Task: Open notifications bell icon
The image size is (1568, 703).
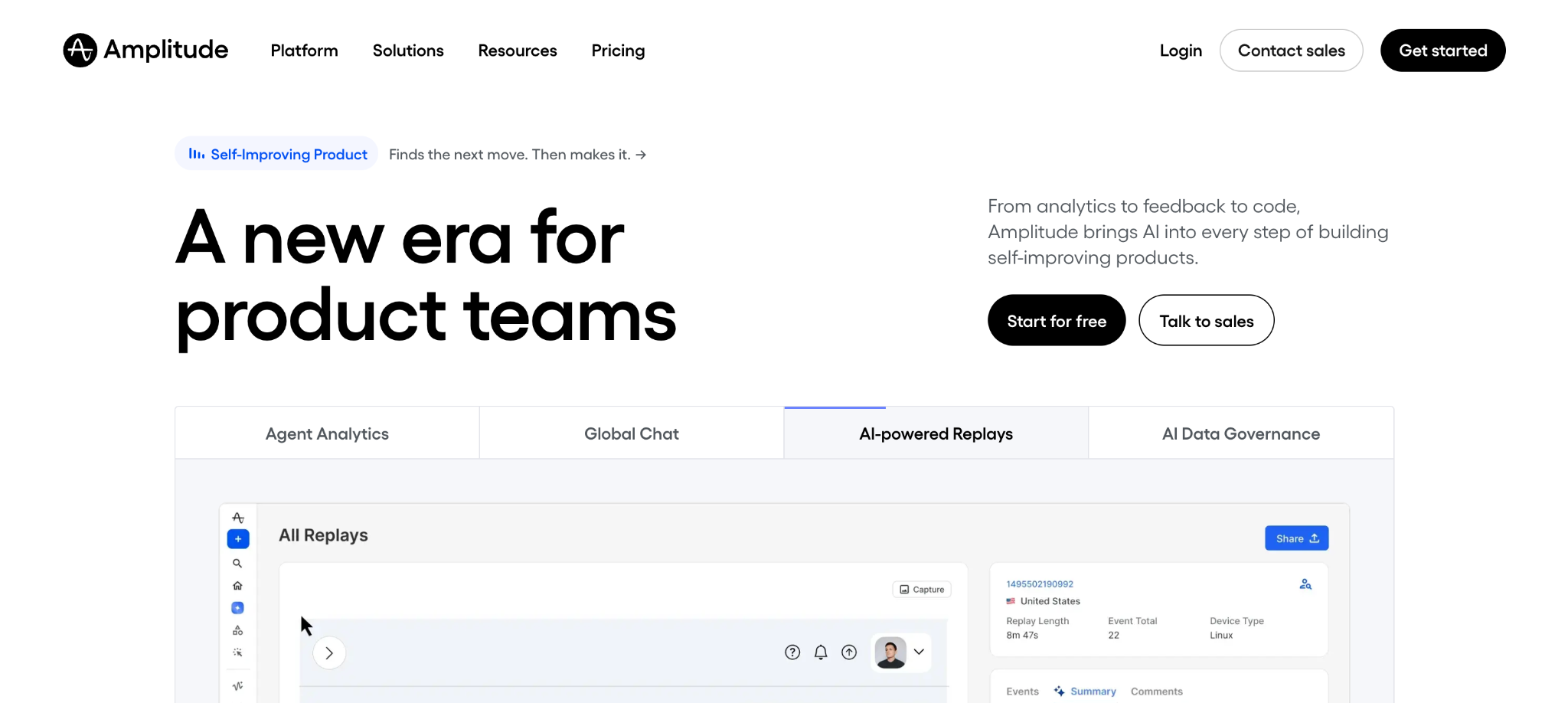Action: pyautogui.click(x=821, y=652)
